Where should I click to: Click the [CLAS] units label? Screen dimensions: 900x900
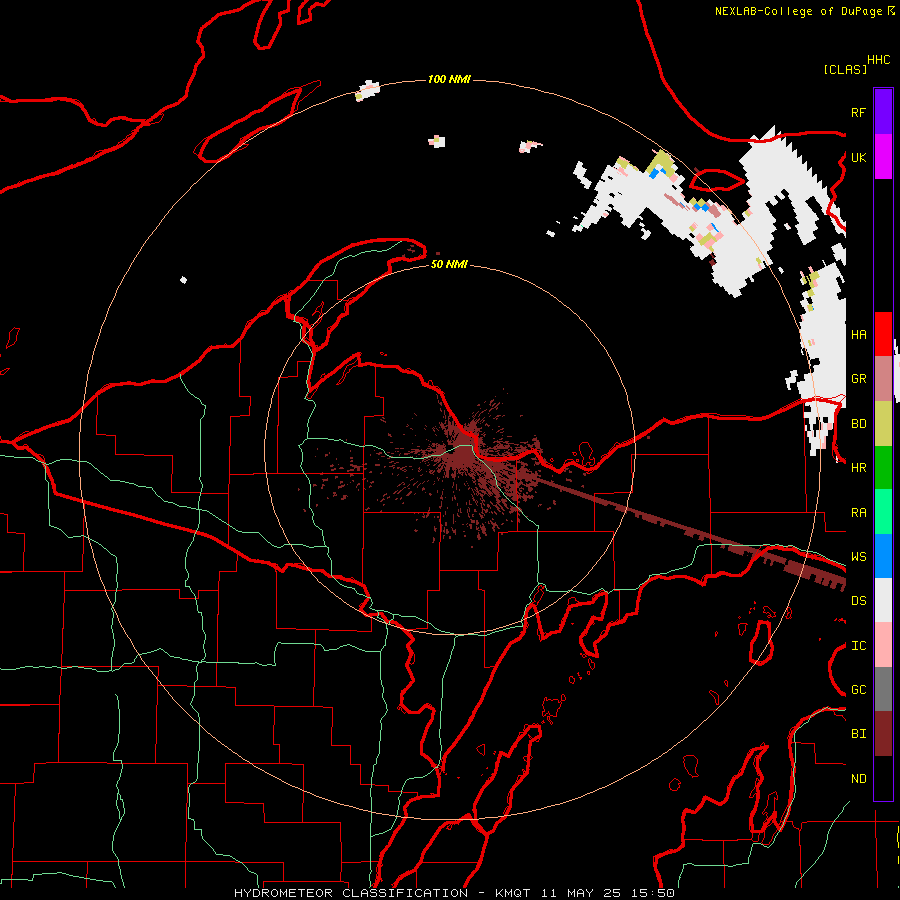click(844, 69)
